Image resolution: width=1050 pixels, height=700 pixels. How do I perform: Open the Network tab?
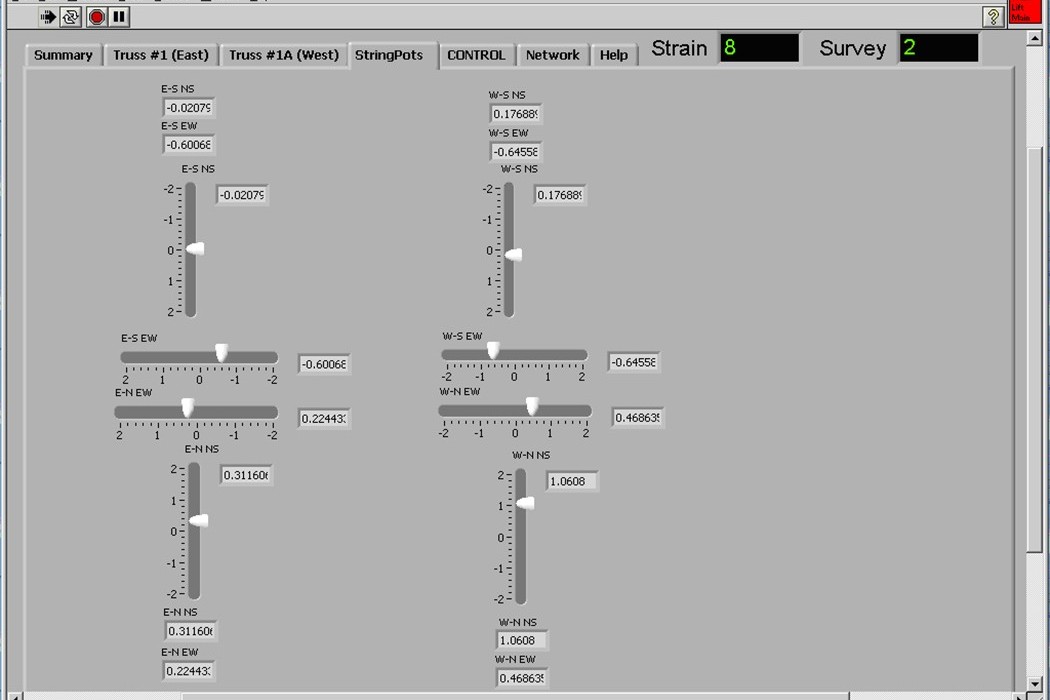pyautogui.click(x=552, y=55)
